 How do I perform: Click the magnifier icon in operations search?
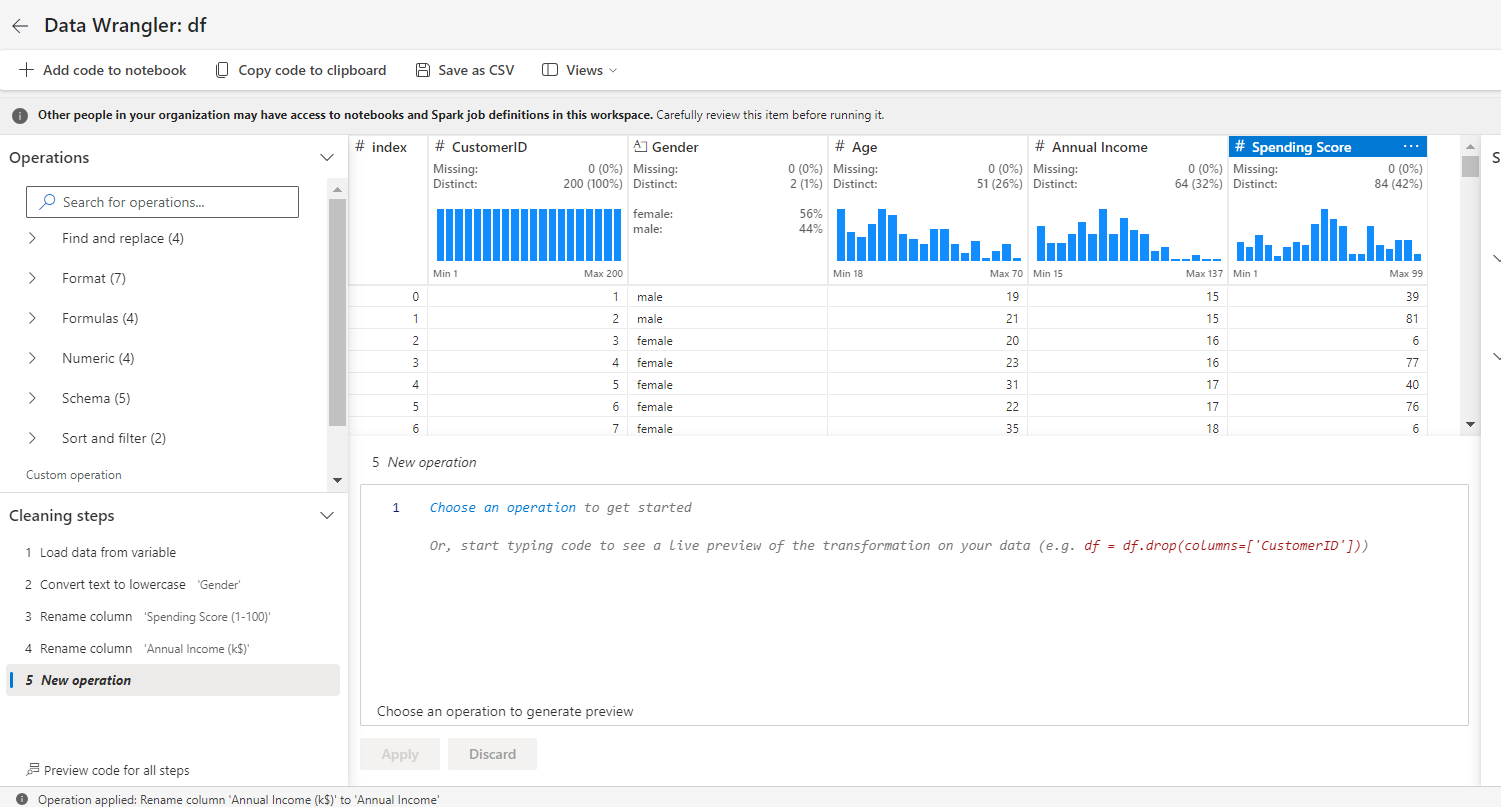(x=47, y=202)
